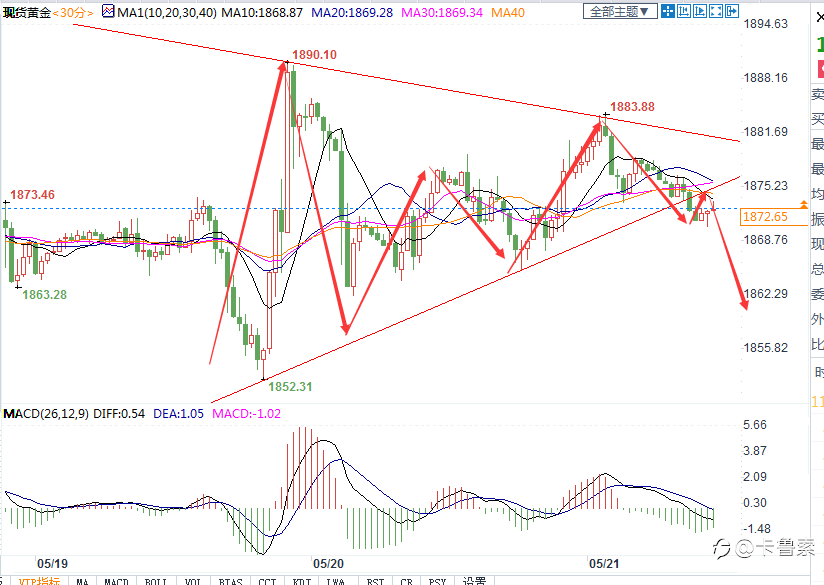Image resolution: width=824 pixels, height=585 pixels.
Task: Click the DIFF:0.54 value
Action: (119, 414)
